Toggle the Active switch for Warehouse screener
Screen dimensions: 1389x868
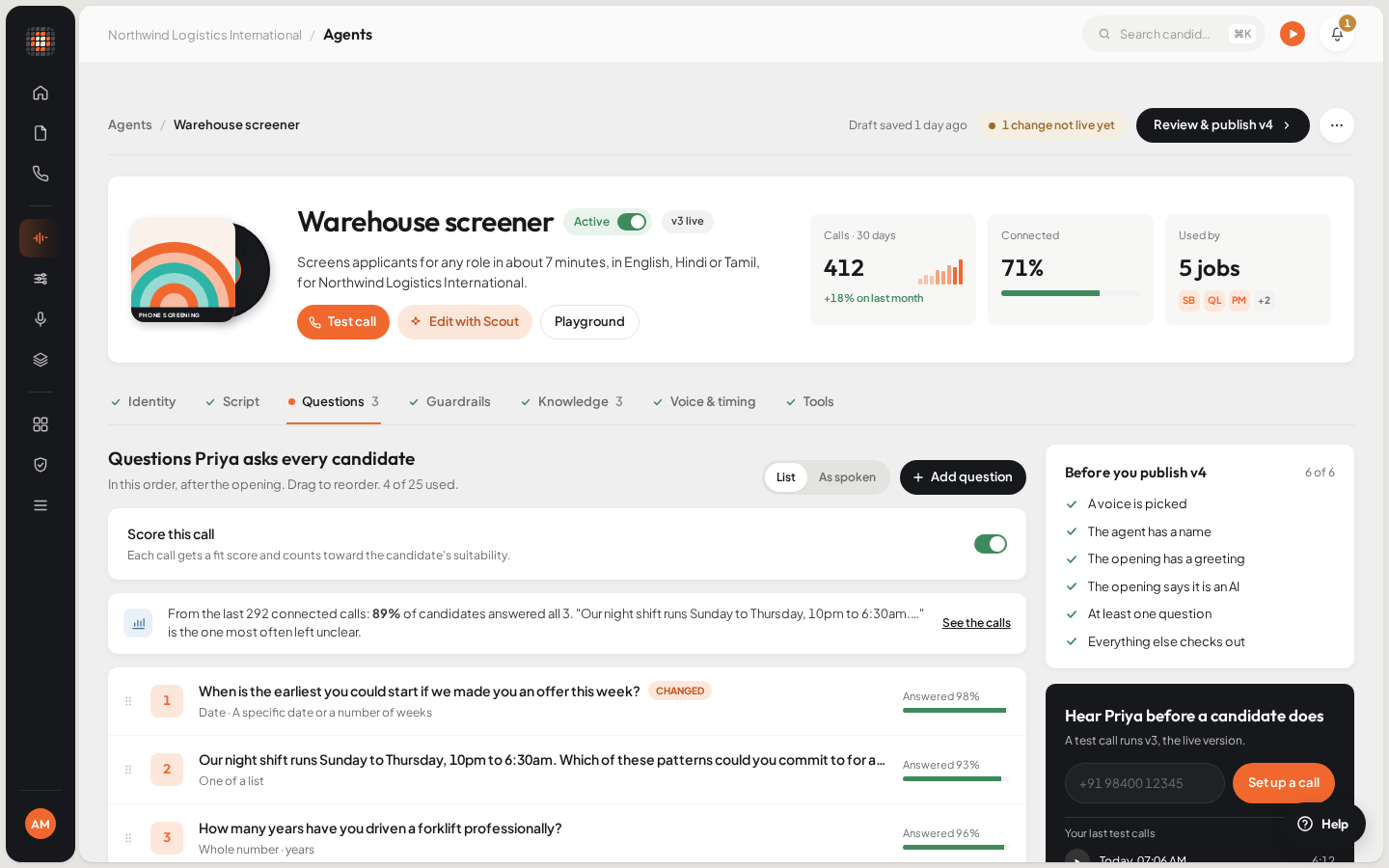[x=632, y=222]
